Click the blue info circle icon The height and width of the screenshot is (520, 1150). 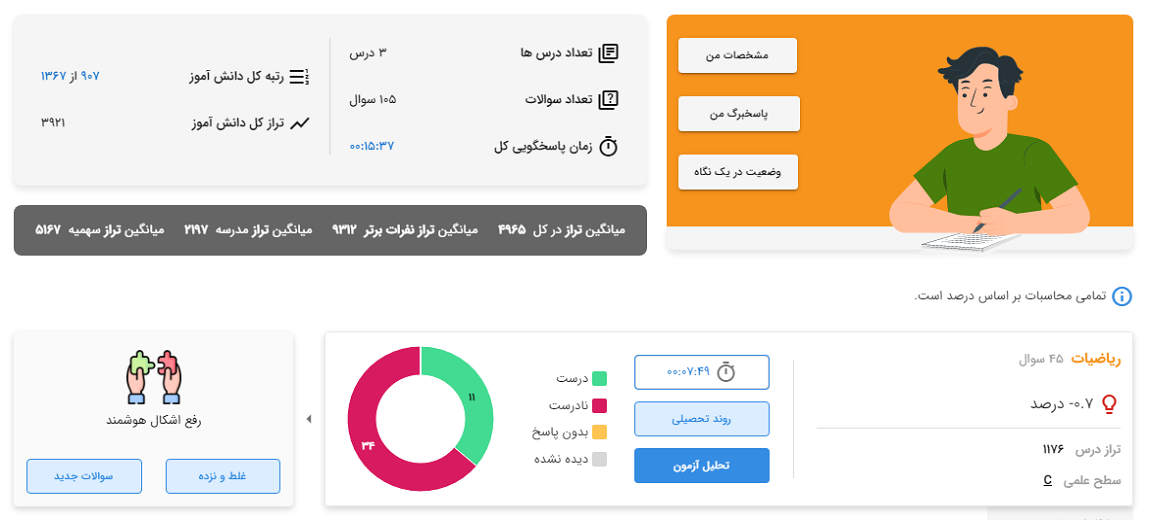[x=1122, y=296]
